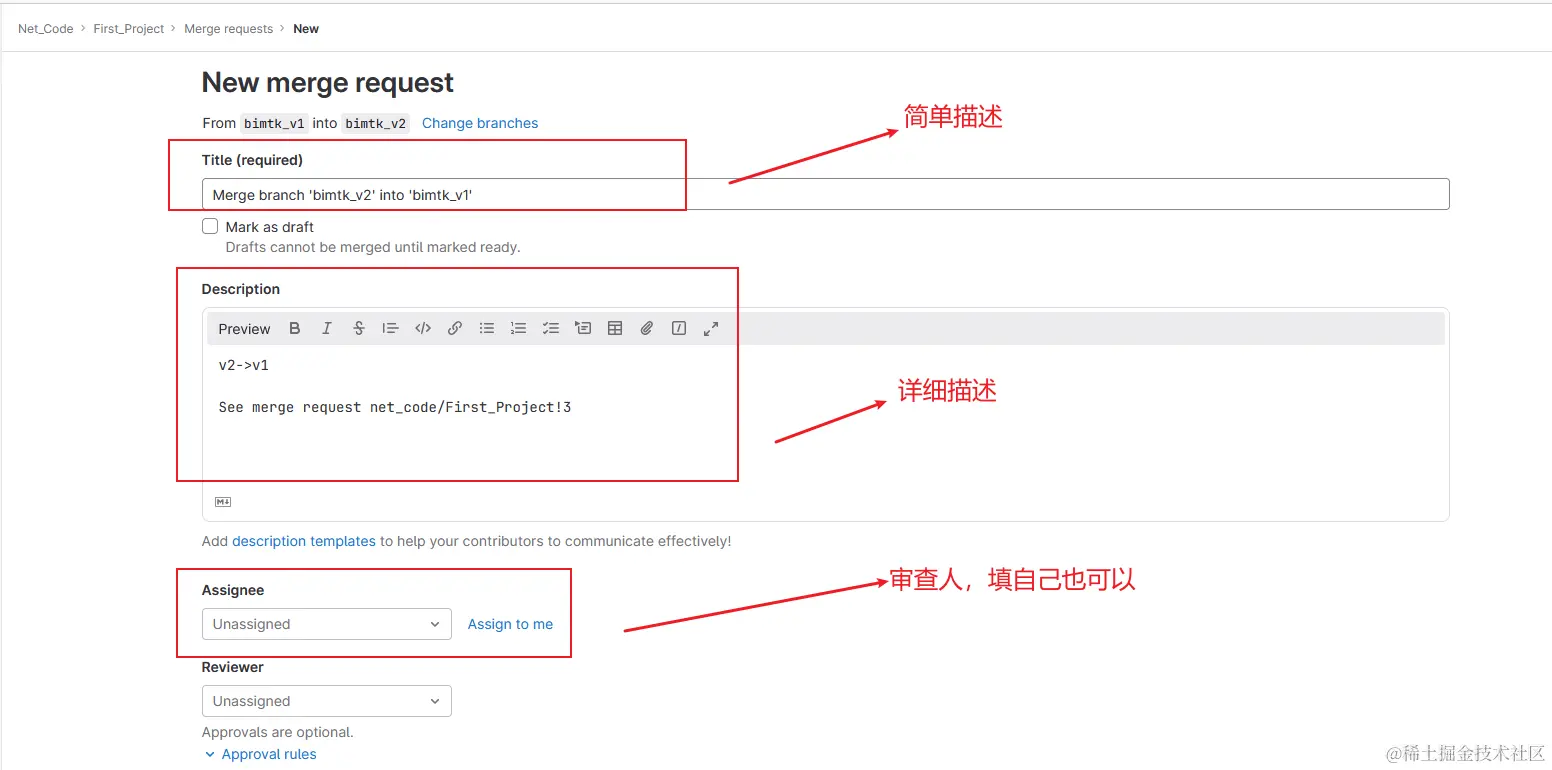Add a bullet list in description

486,328
